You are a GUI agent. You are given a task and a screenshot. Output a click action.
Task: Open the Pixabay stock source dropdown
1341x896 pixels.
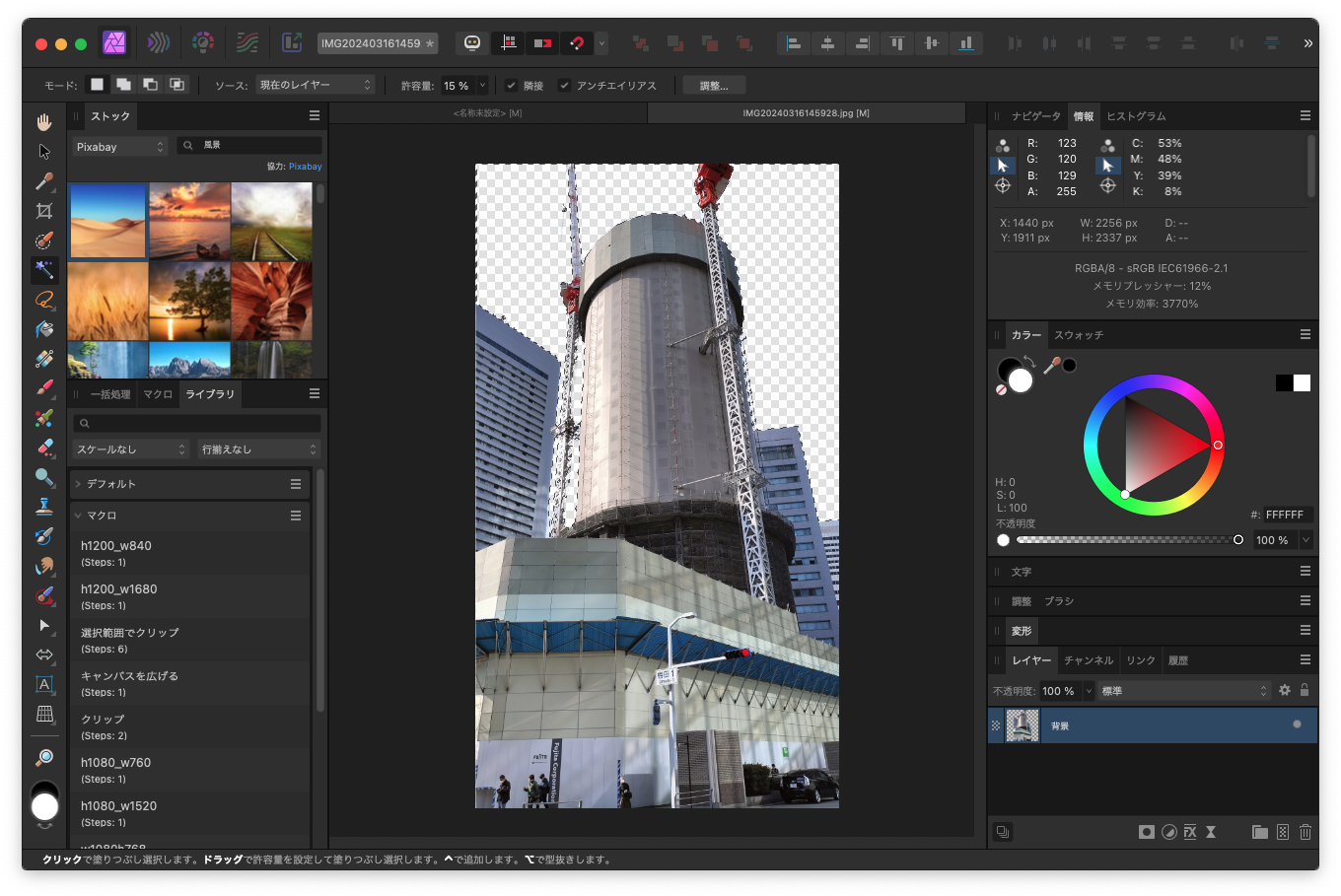point(120,147)
